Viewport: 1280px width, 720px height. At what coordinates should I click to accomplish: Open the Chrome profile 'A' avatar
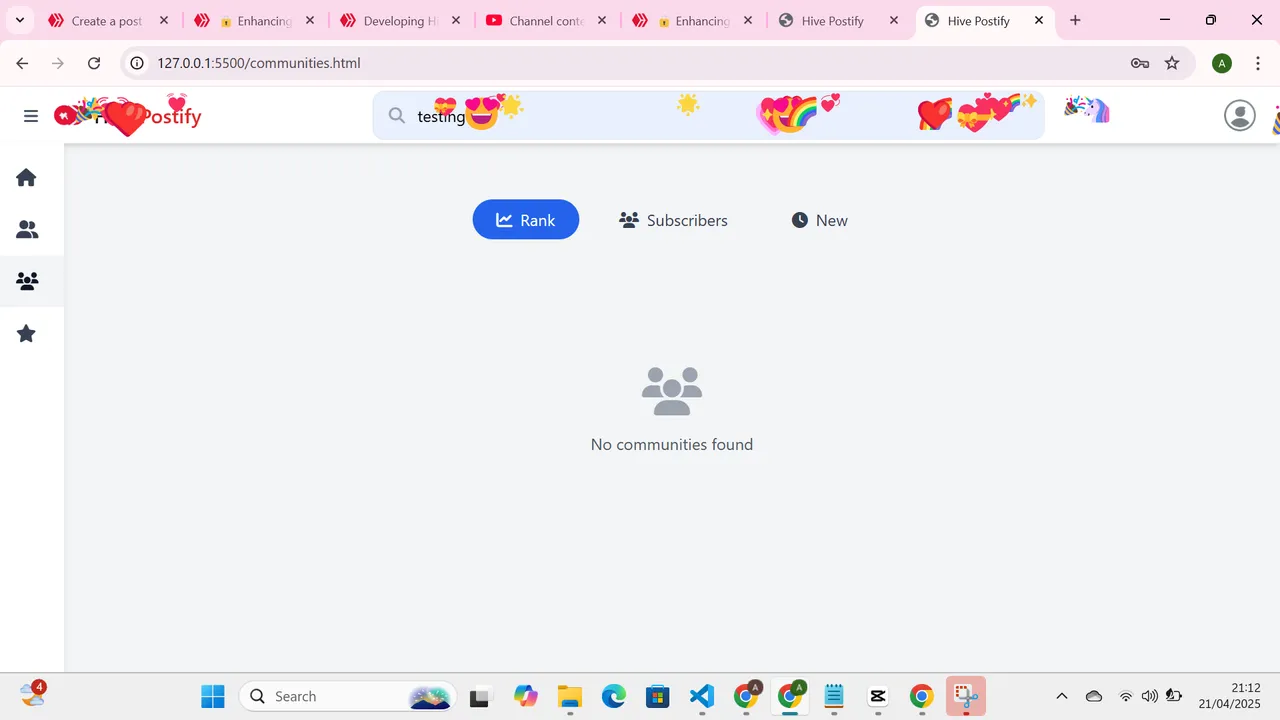(x=1222, y=63)
